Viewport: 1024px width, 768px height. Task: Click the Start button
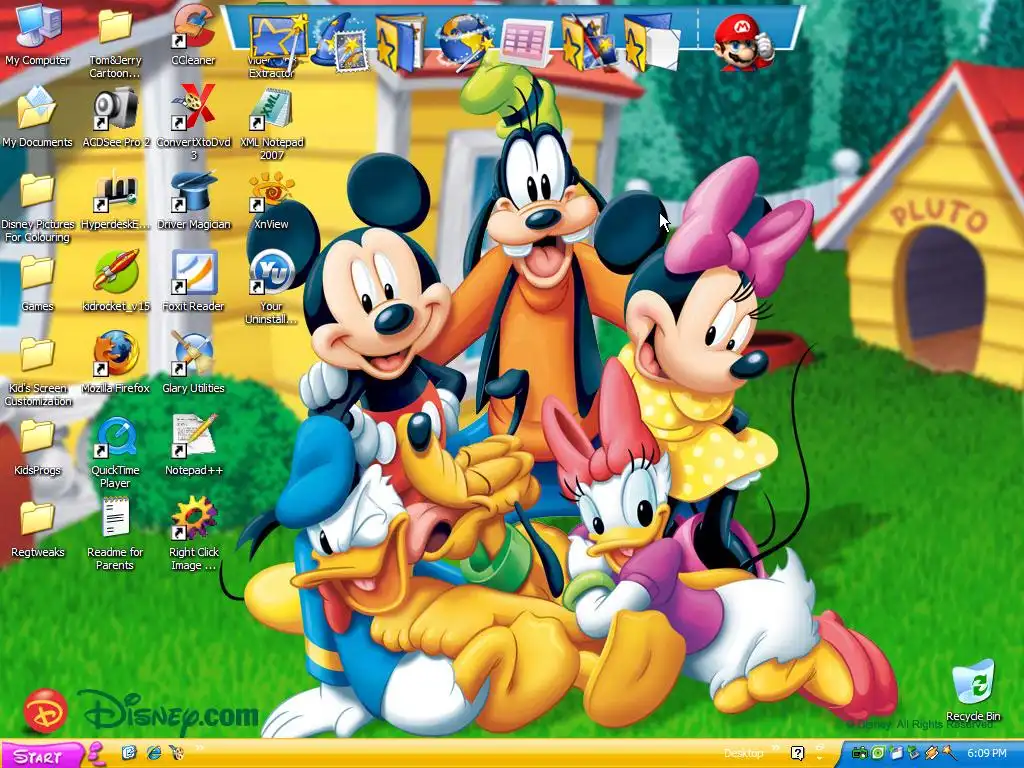click(41, 756)
